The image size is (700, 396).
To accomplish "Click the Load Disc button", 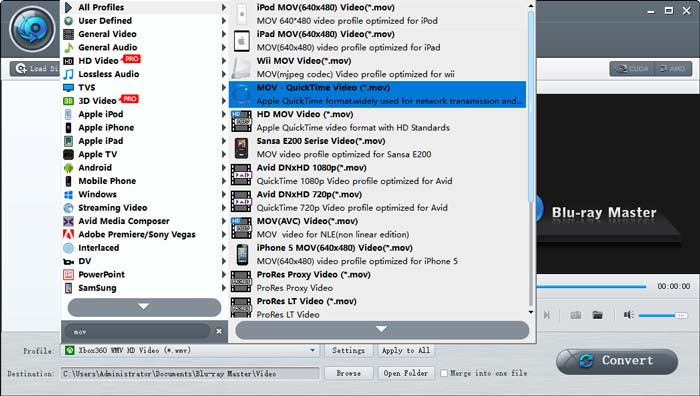I will [36, 69].
